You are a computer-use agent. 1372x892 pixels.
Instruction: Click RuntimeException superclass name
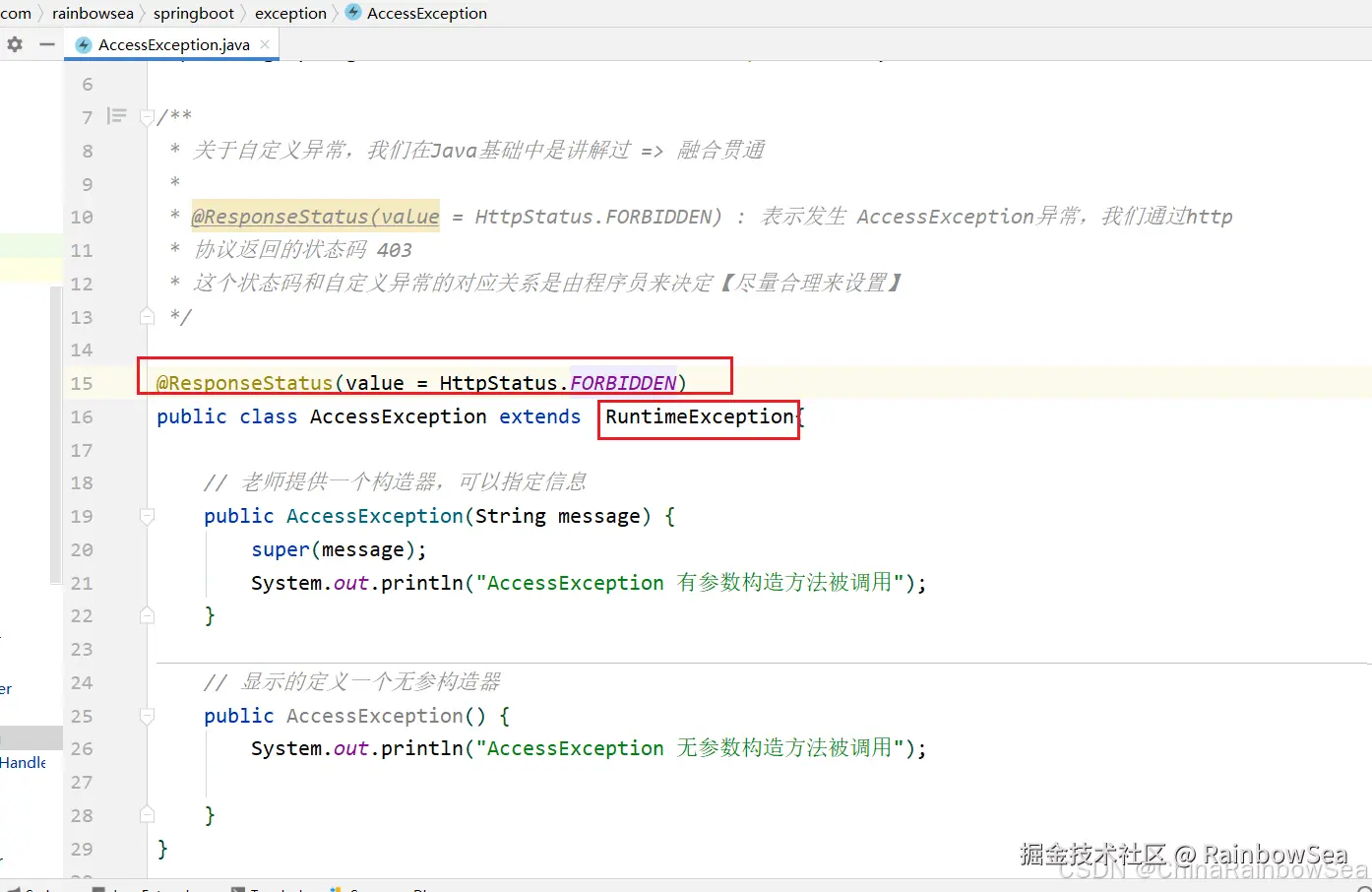700,416
